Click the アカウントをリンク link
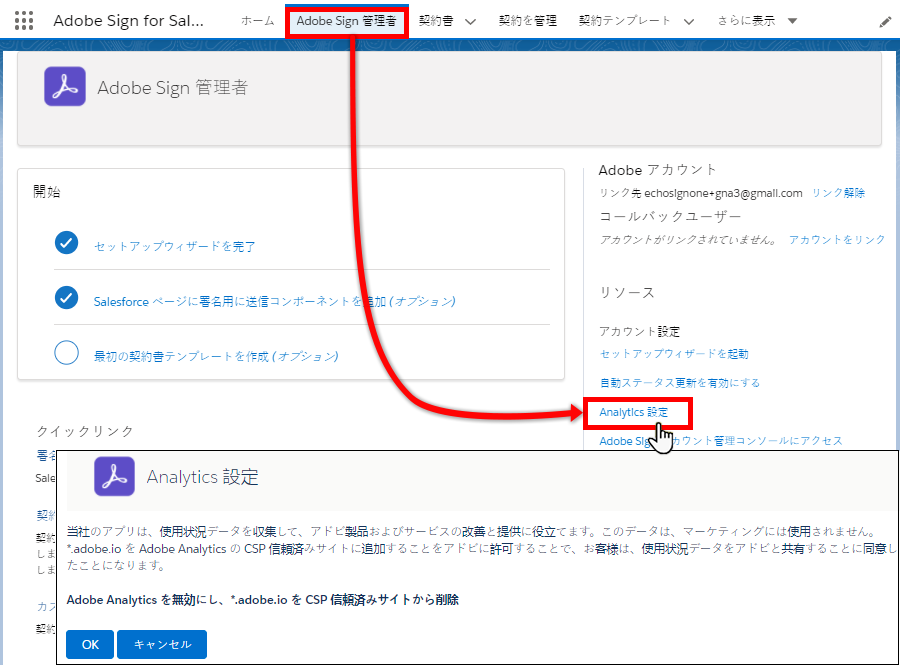This screenshot has height=665, width=900. 837,239
